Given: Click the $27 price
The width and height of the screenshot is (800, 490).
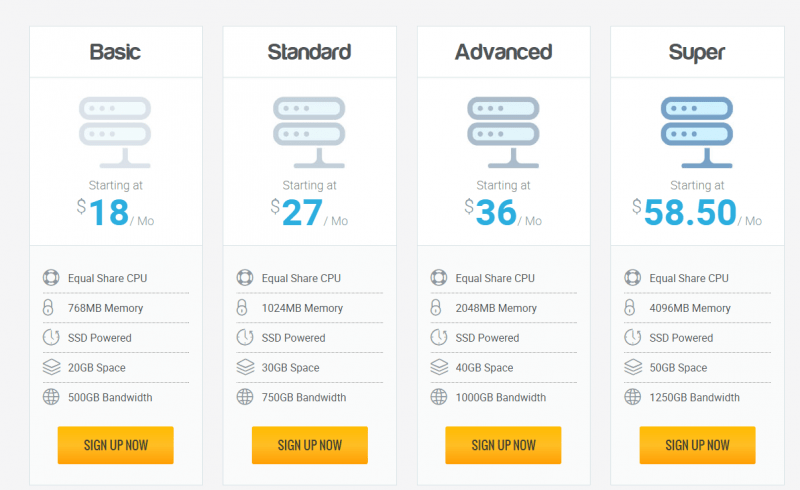Looking at the screenshot, I should [297, 212].
